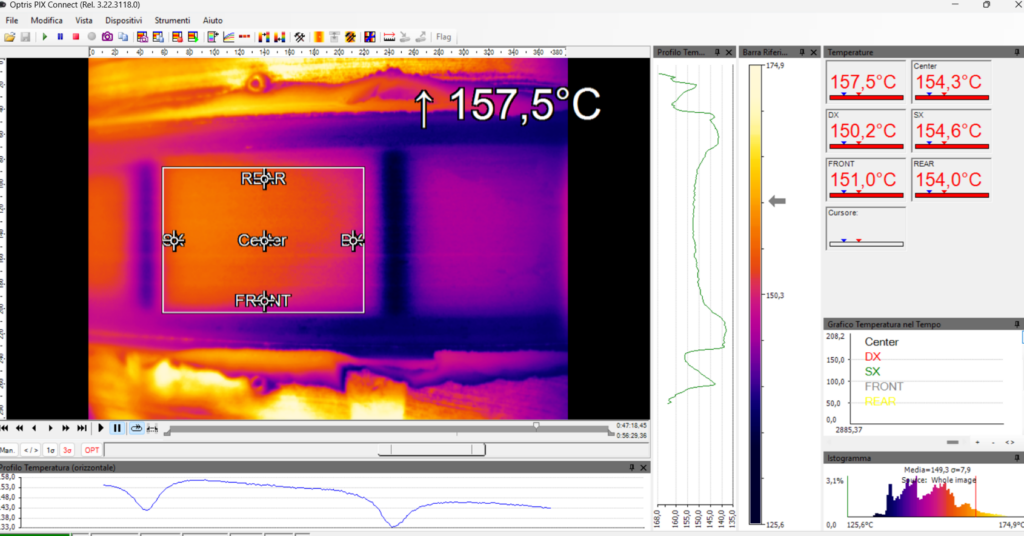The image size is (1024, 536).
Task: Click the multi-line temperature chart icon
Action: 229,37
